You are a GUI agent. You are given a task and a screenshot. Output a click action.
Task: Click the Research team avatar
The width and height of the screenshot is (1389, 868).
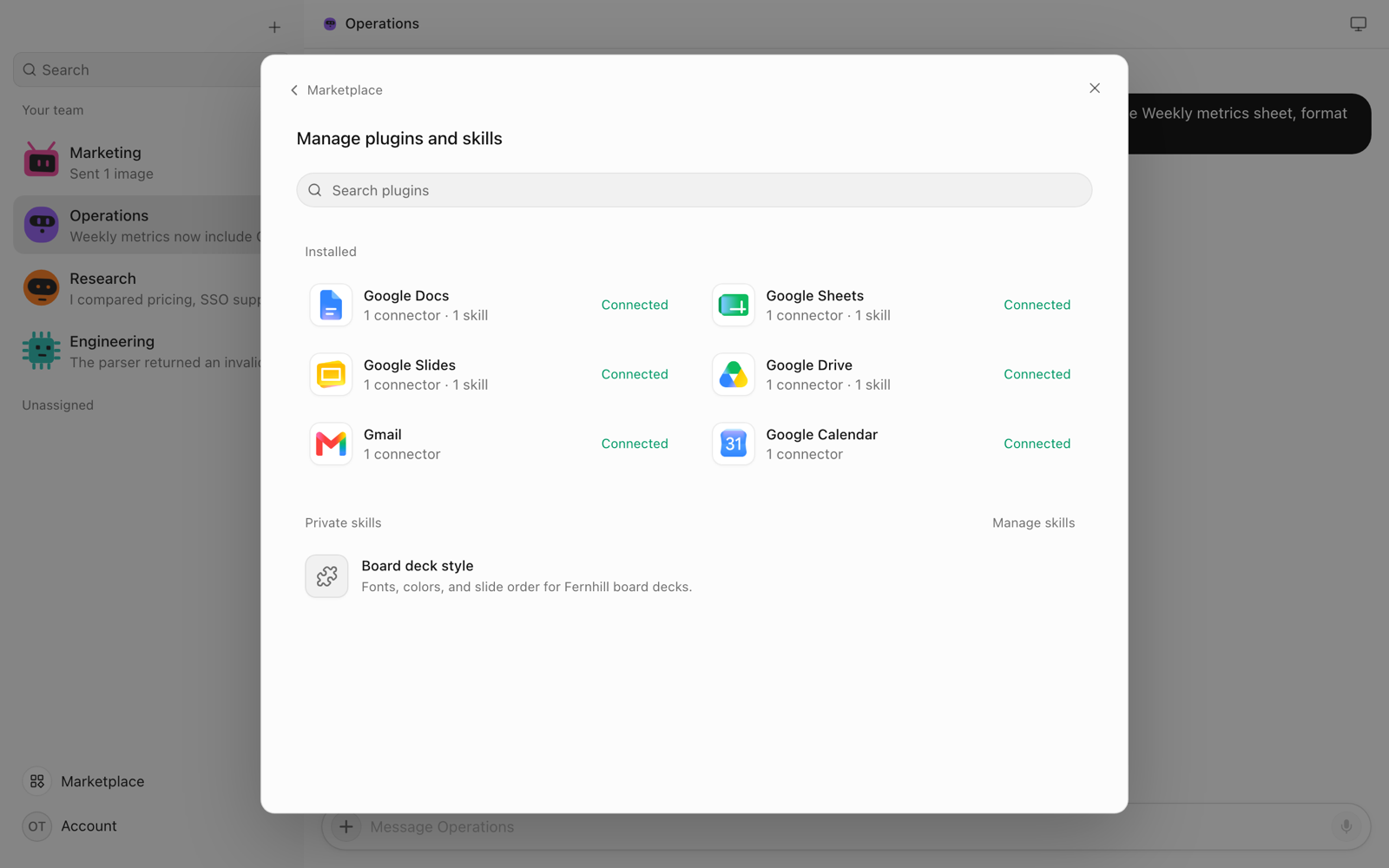pyautogui.click(x=41, y=288)
